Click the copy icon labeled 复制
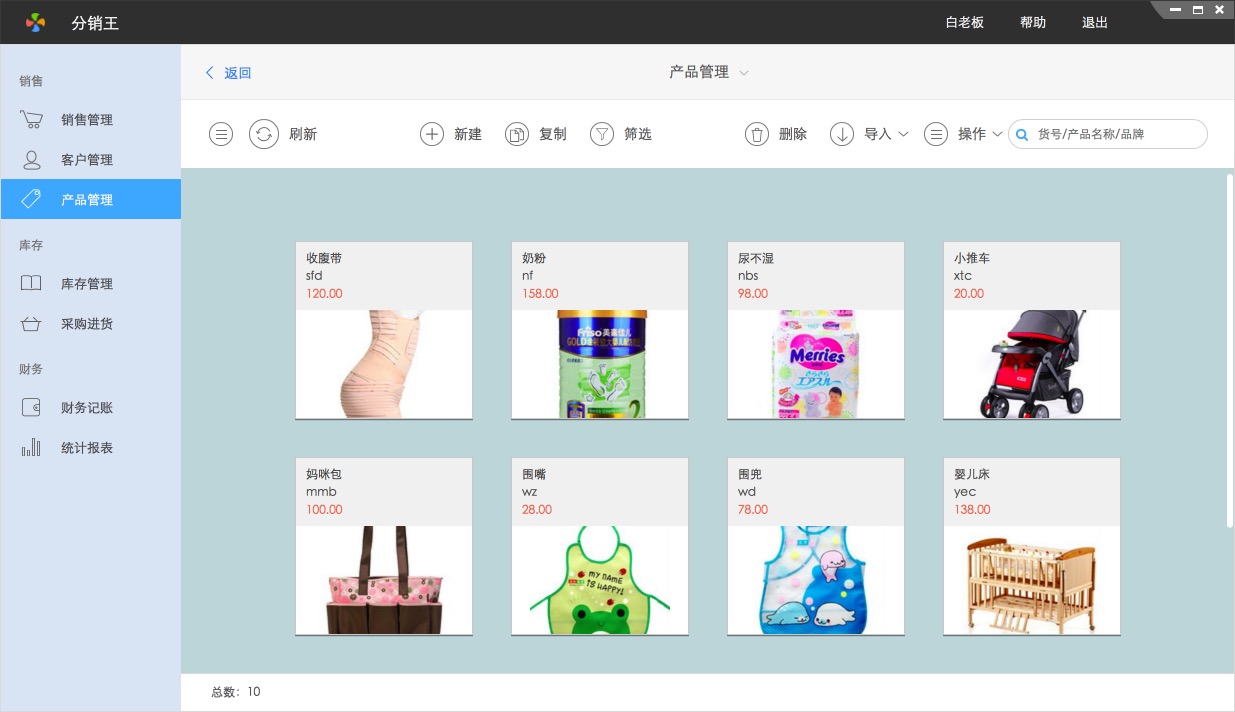Image resolution: width=1235 pixels, height=712 pixels. (x=517, y=134)
